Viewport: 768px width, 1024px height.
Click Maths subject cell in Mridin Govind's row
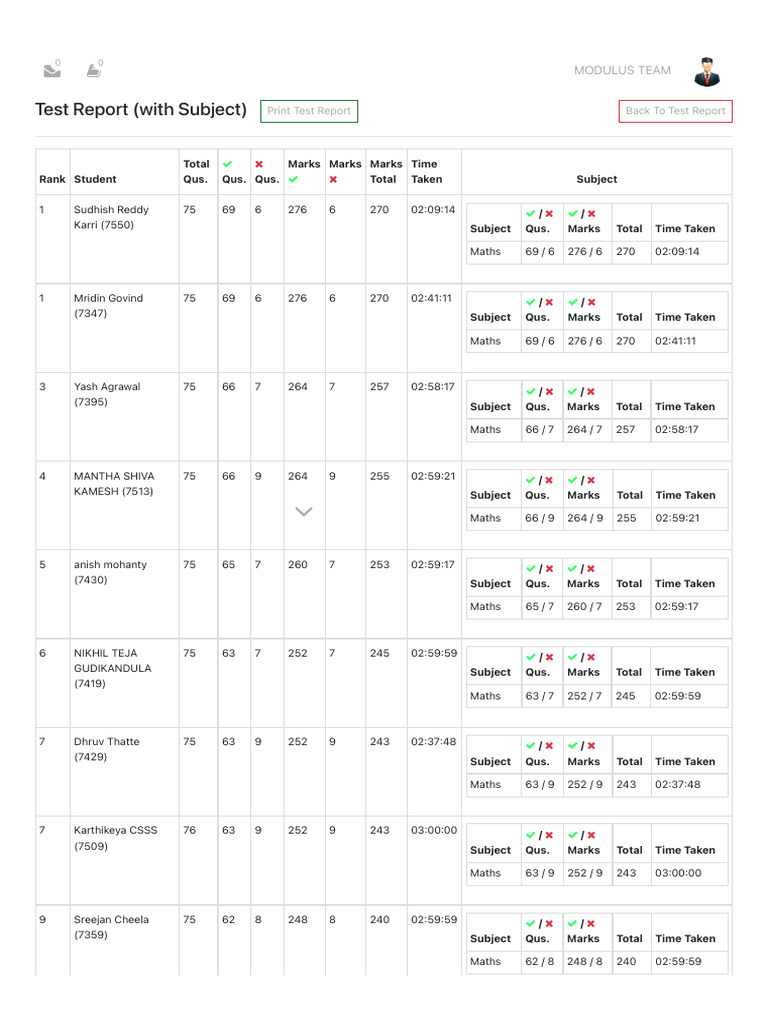[x=485, y=341]
